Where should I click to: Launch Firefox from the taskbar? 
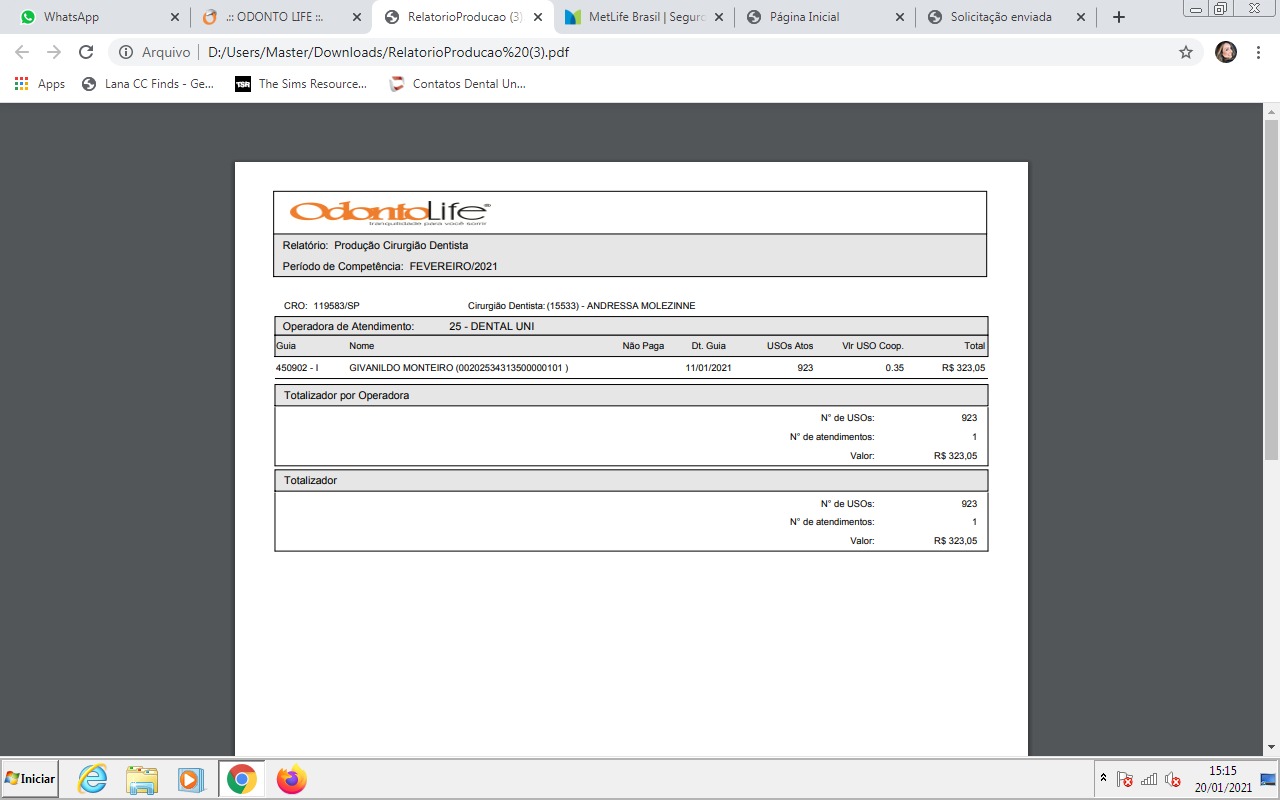tap(291, 779)
